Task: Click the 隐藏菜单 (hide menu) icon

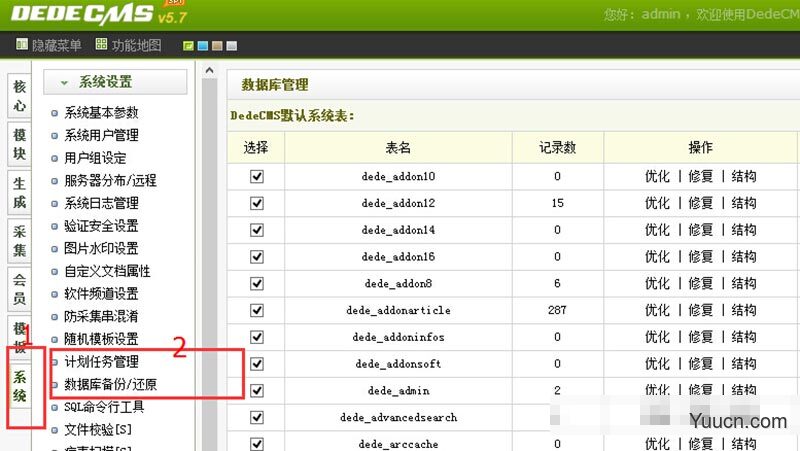Action: point(22,45)
